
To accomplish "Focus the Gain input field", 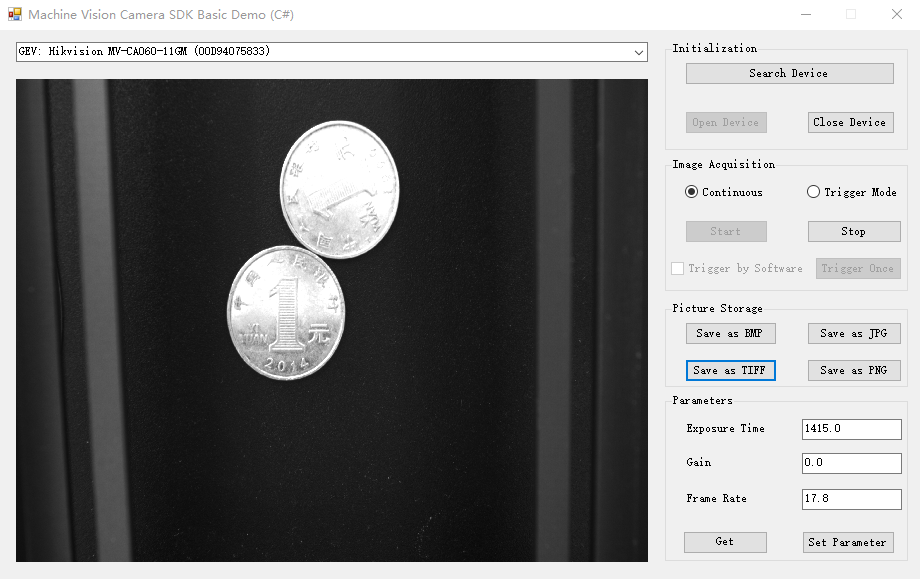I will (851, 463).
